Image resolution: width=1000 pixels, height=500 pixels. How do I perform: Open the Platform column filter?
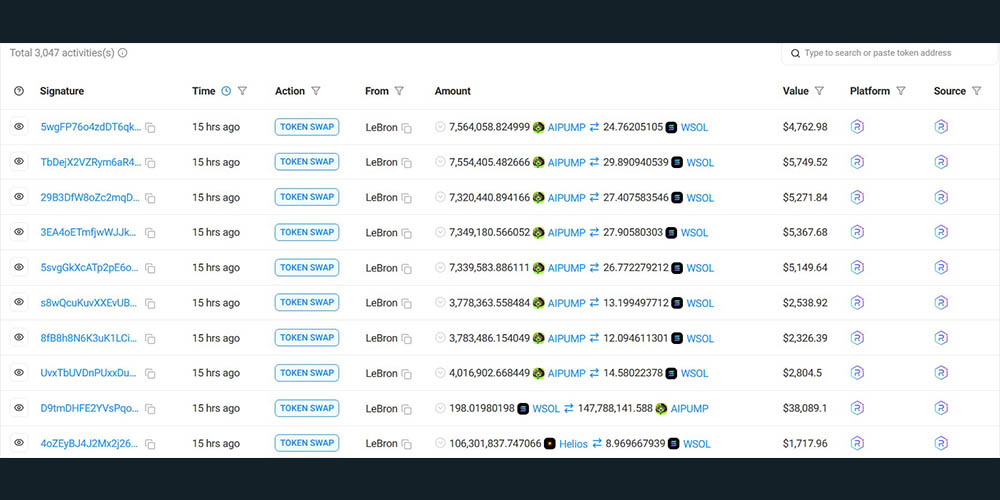click(x=901, y=91)
